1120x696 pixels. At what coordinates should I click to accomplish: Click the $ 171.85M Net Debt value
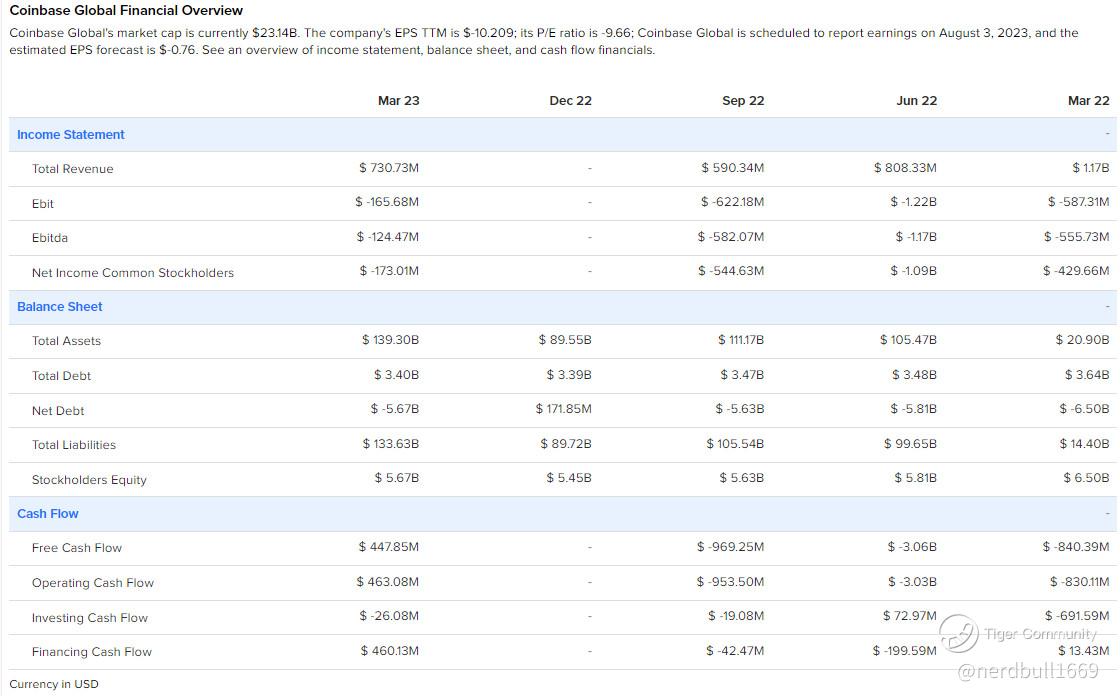point(564,409)
